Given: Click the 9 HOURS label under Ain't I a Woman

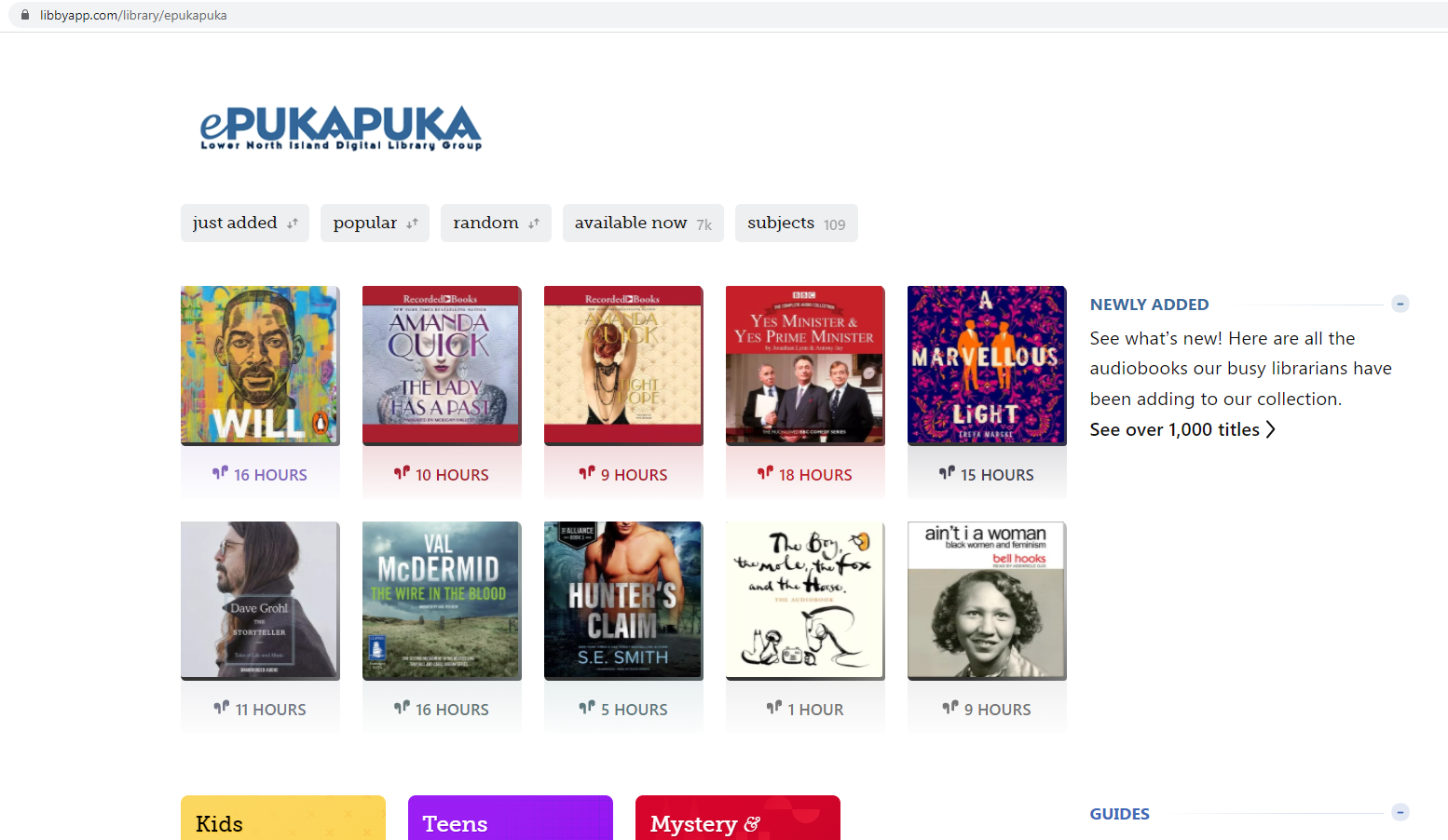Looking at the screenshot, I should 997,710.
